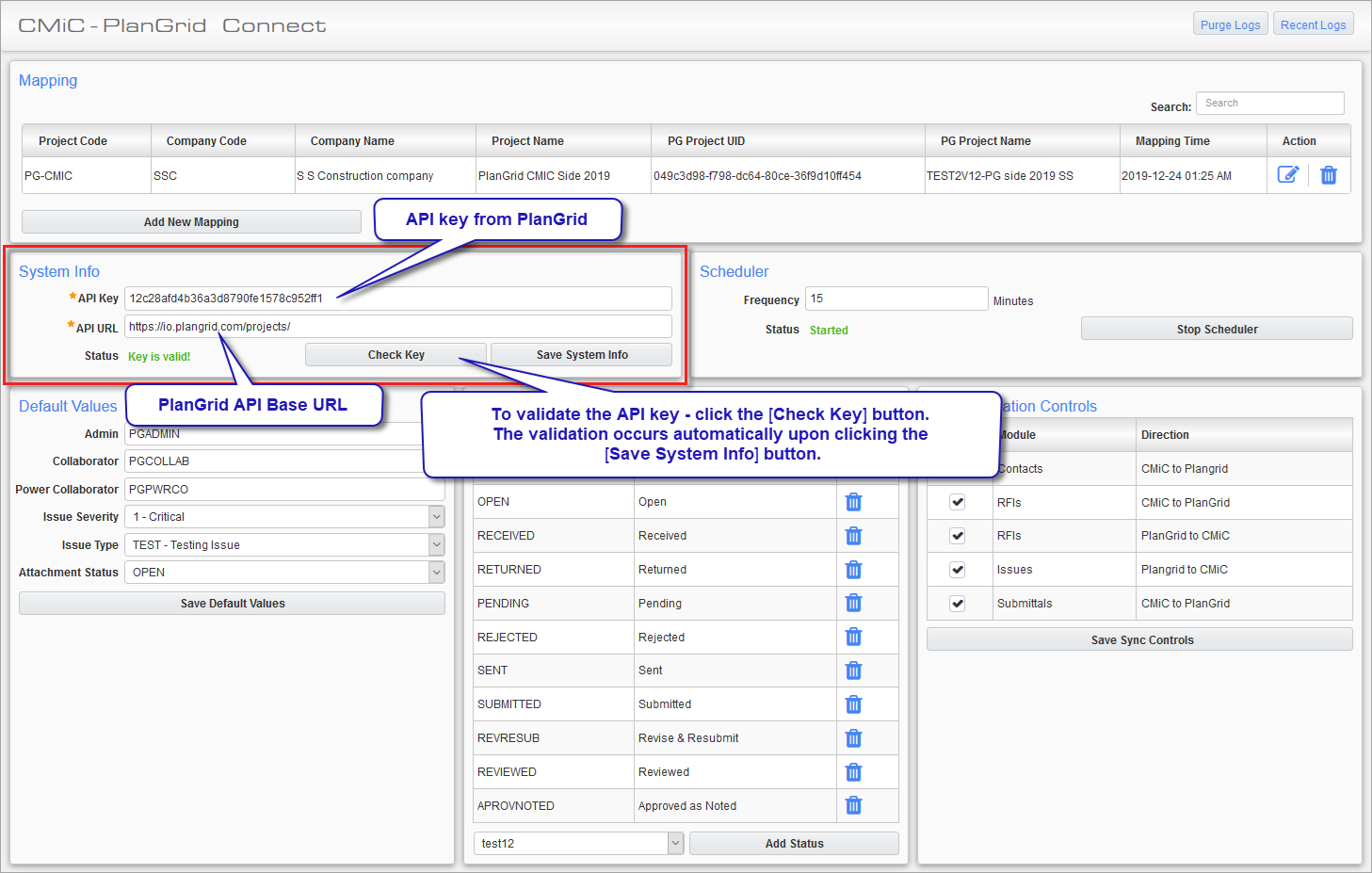Toggle Submittals CMiC to PlanGrid checkbox
Viewport: 1372px width, 873px height.
pos(958,604)
